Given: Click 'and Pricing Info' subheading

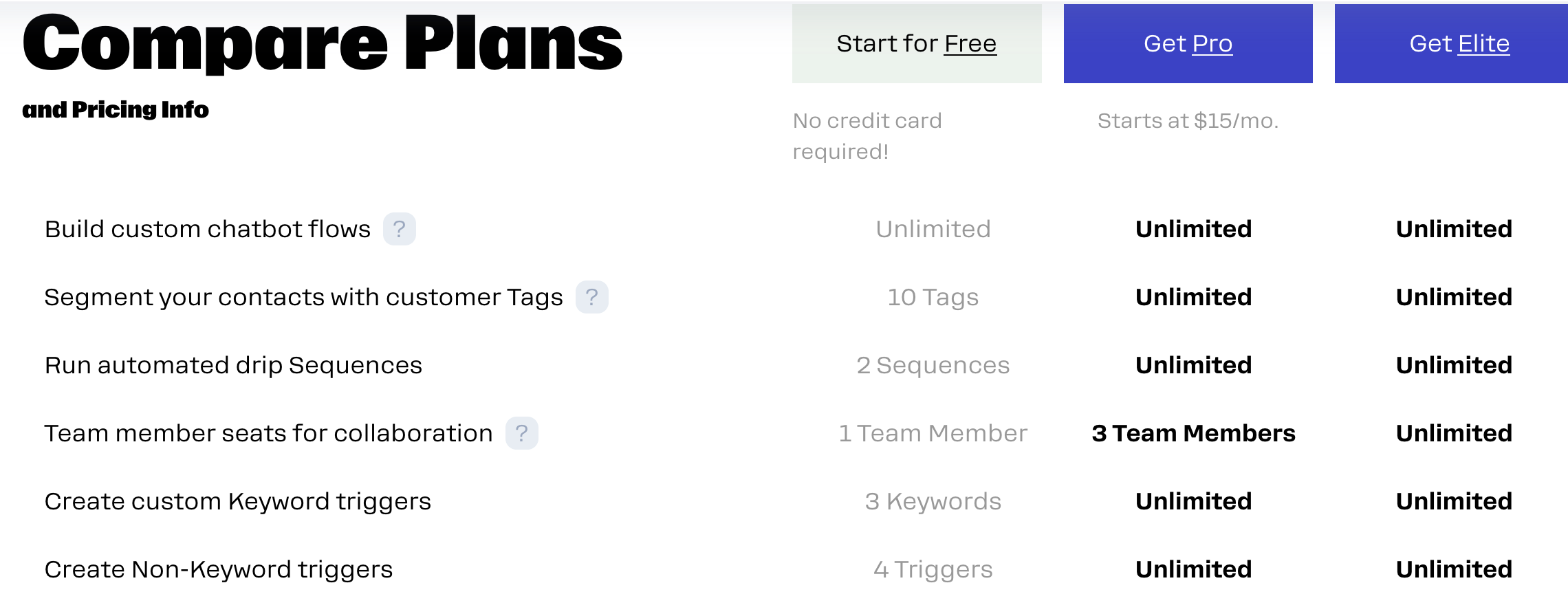Looking at the screenshot, I should click(x=116, y=109).
